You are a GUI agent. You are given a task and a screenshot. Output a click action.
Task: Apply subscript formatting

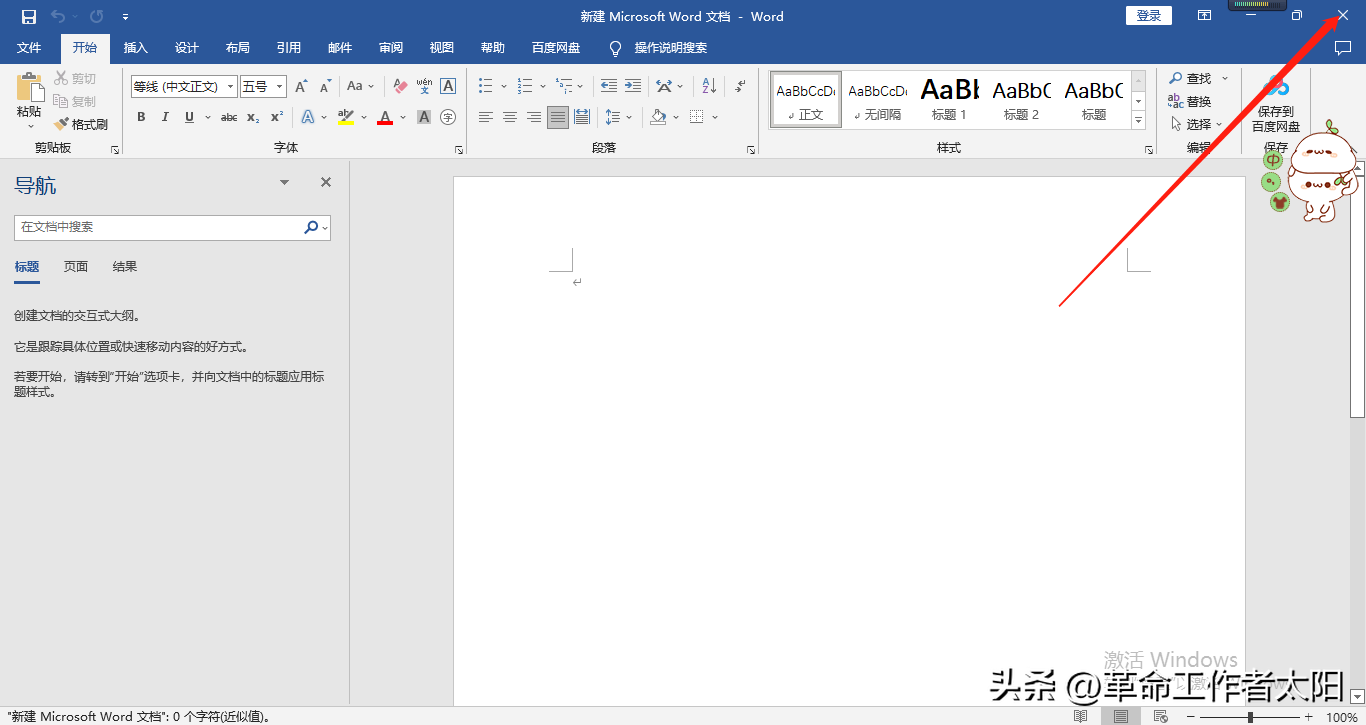(253, 117)
